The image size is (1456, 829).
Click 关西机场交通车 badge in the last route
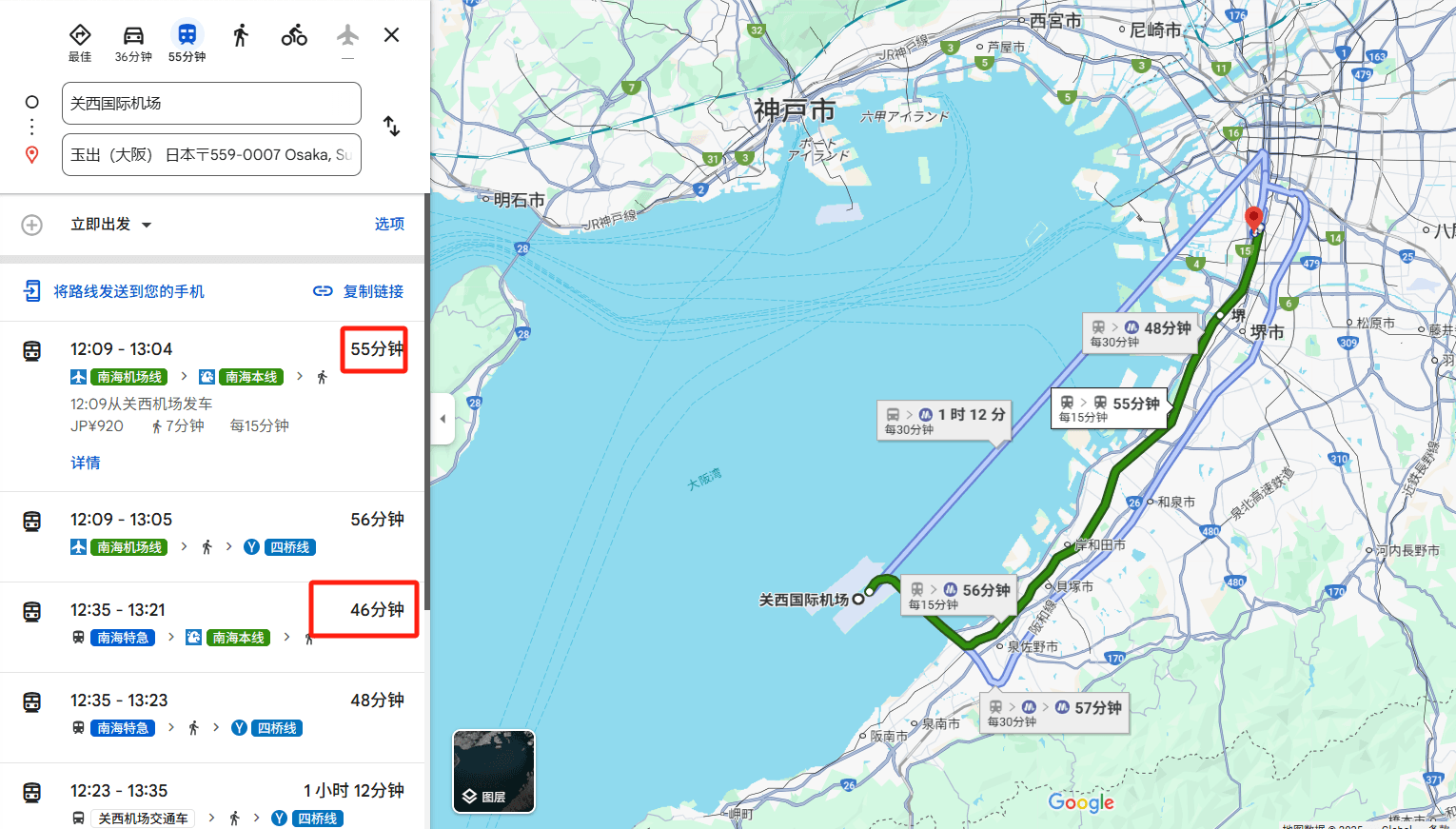tap(143, 819)
